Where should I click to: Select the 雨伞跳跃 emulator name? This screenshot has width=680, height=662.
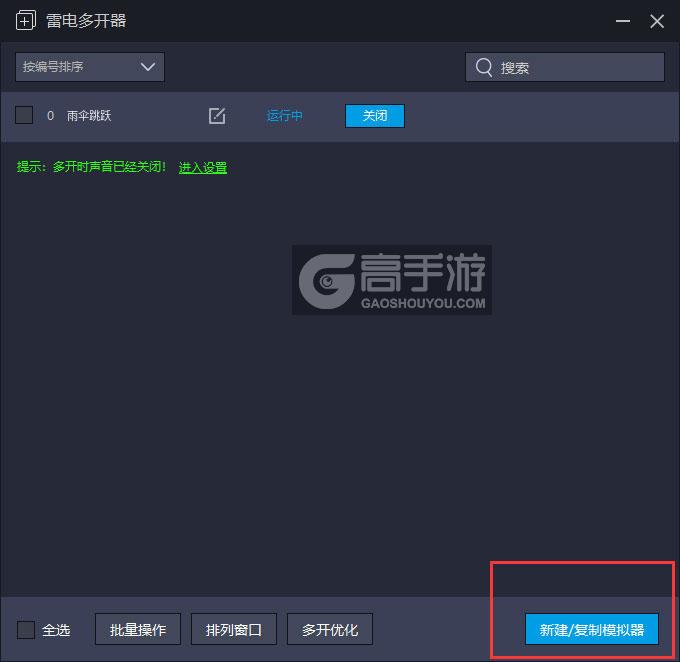[89, 116]
